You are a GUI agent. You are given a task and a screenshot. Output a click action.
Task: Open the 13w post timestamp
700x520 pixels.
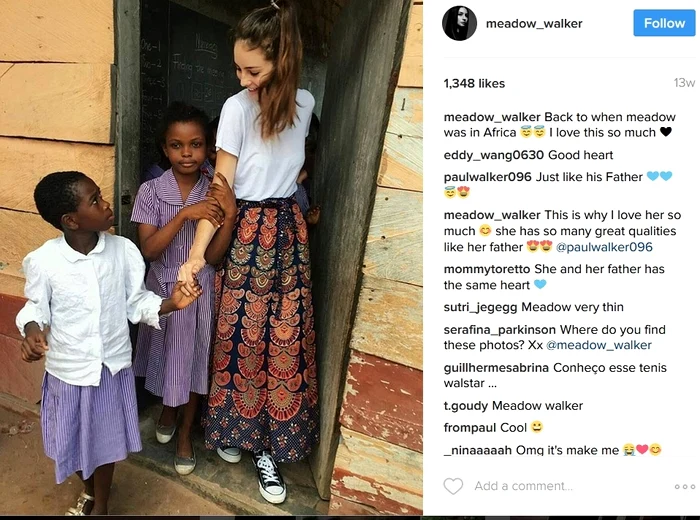(x=684, y=83)
